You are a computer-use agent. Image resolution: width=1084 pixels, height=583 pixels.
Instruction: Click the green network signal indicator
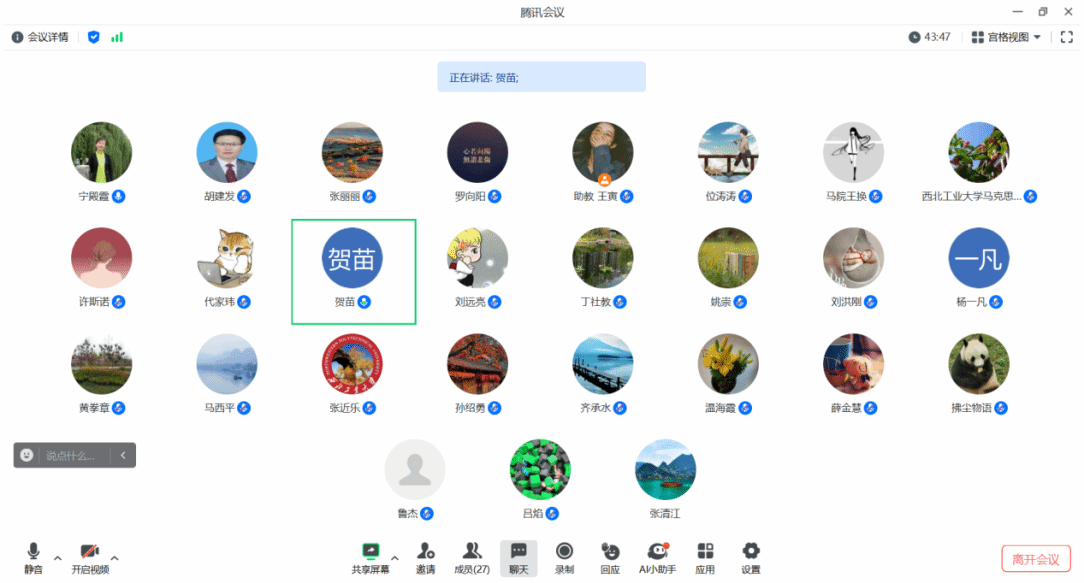coord(117,37)
